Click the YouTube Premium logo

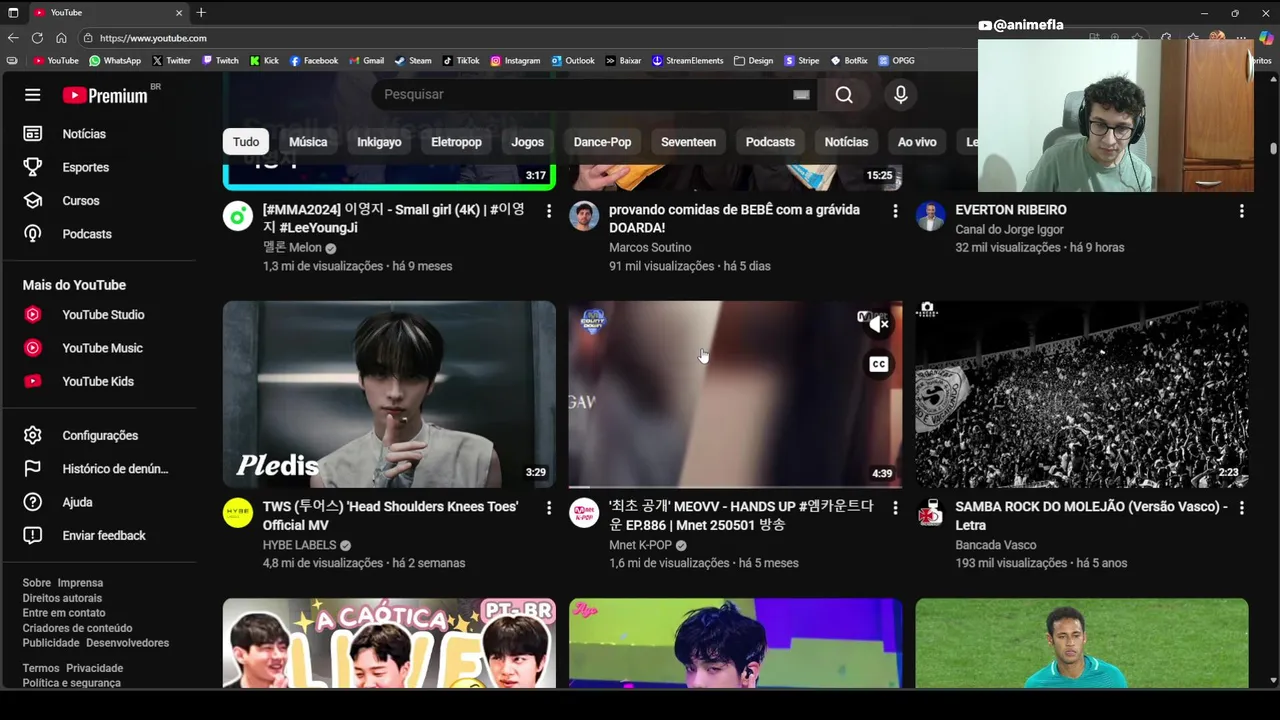105,95
